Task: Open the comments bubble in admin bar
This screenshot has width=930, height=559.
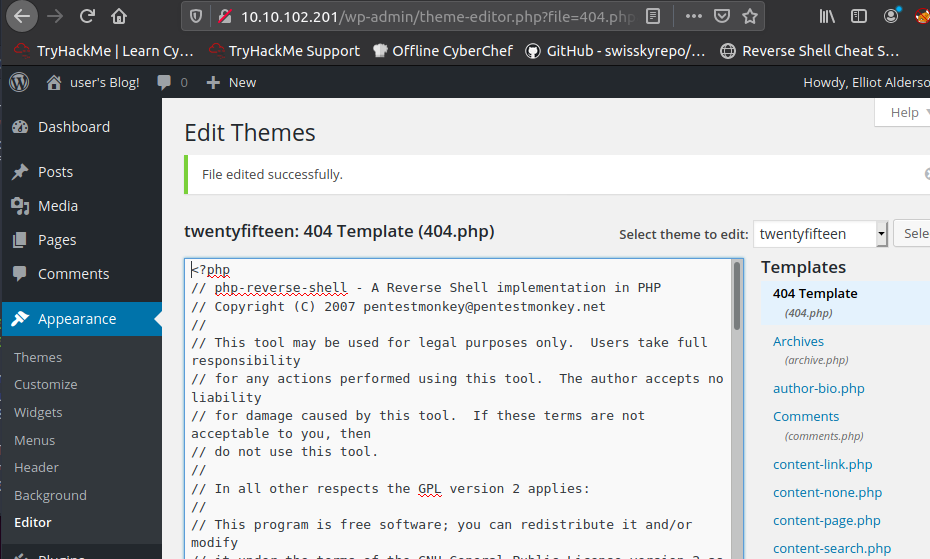Action: (x=172, y=83)
